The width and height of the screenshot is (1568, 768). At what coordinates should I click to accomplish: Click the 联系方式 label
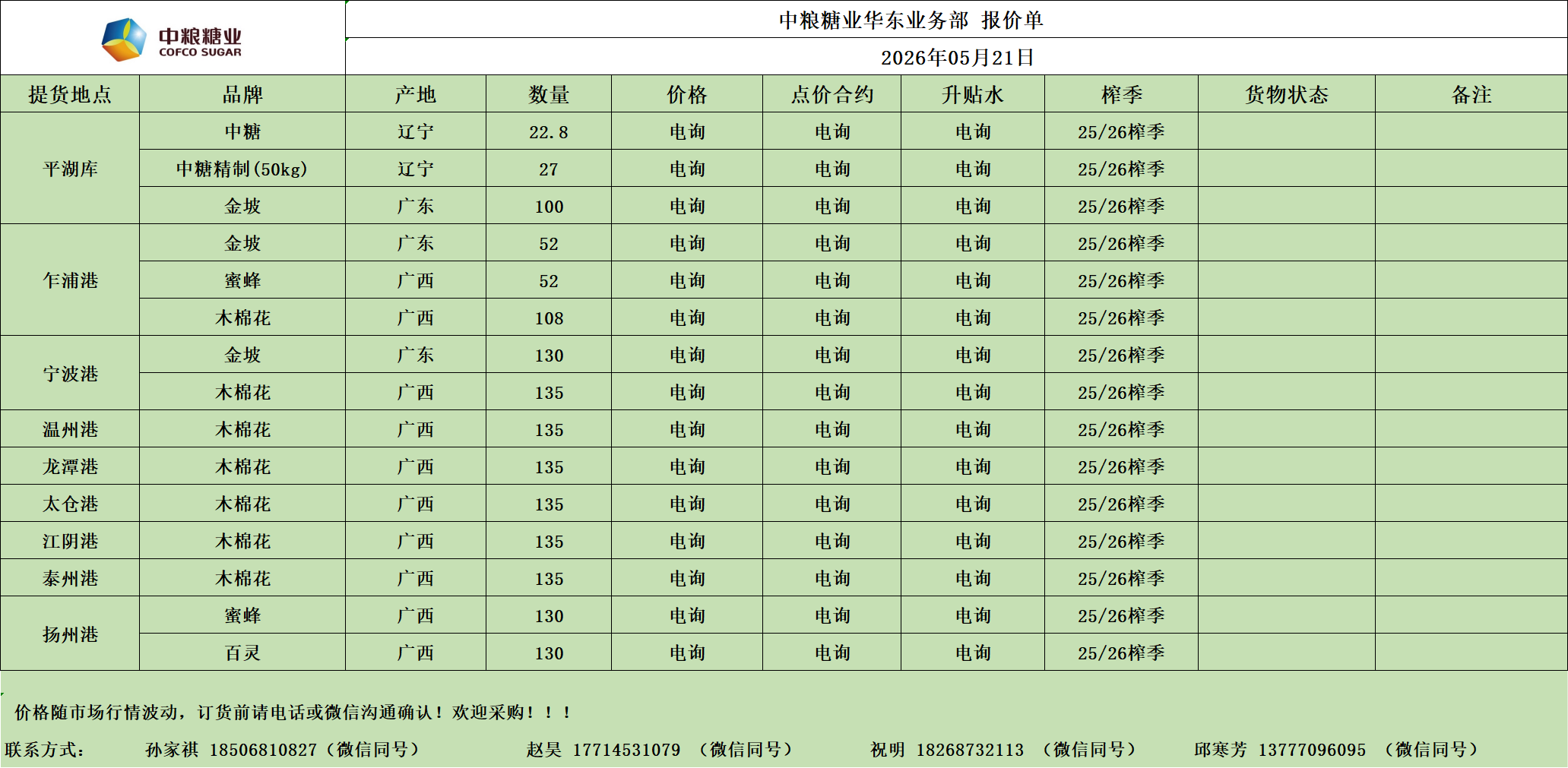point(45,750)
